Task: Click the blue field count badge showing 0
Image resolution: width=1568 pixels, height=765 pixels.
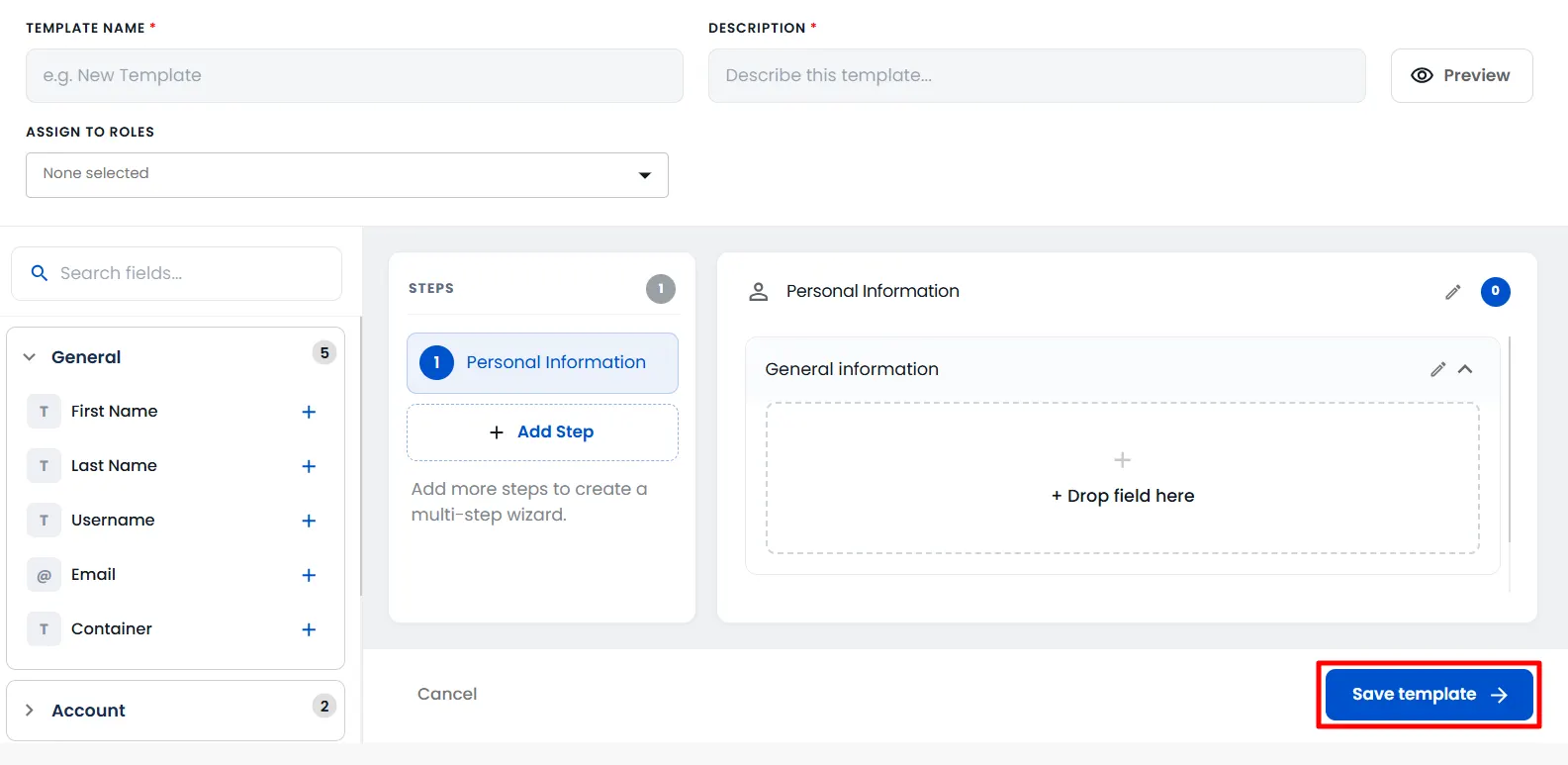Action: (1495, 292)
